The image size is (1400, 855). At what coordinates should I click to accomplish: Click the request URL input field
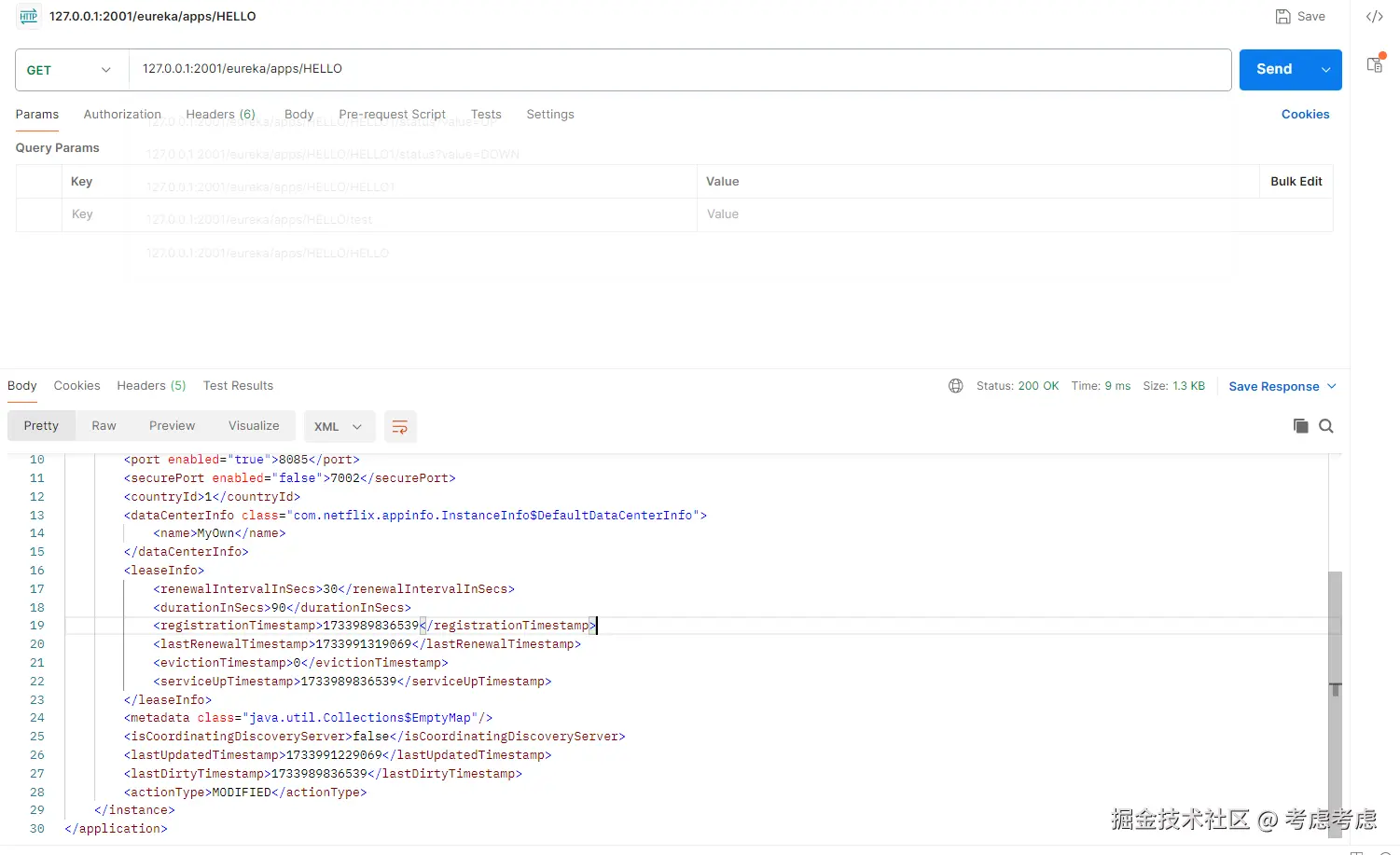click(679, 69)
